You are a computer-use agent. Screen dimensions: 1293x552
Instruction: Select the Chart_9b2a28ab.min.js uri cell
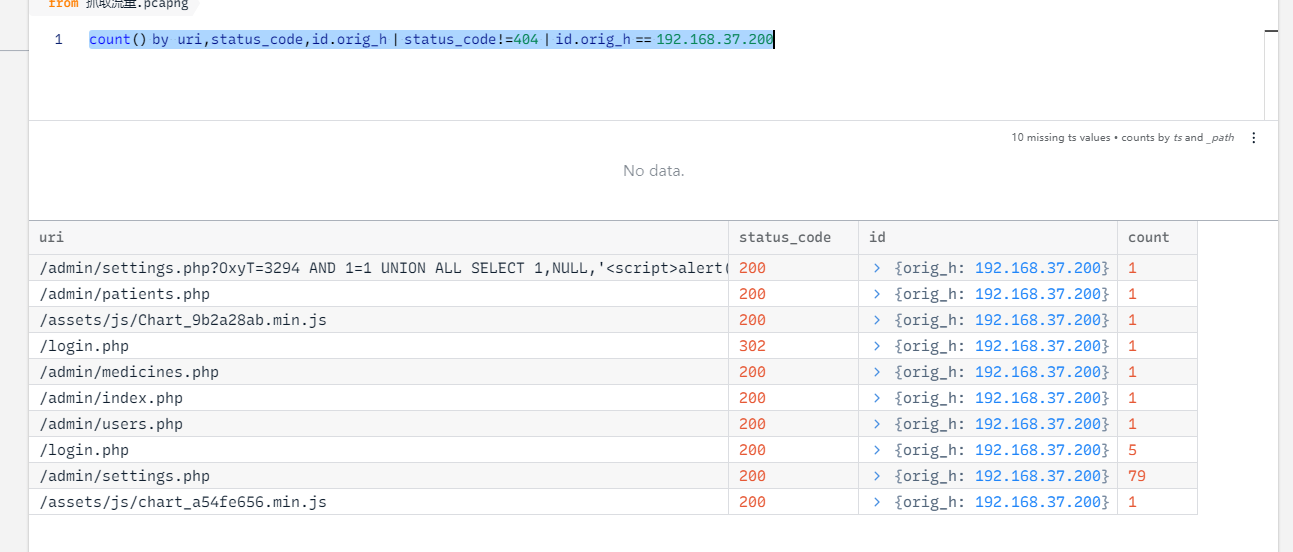(x=182, y=320)
